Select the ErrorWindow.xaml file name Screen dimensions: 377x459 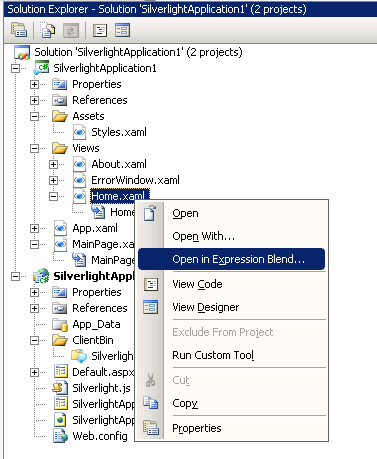coord(135,180)
